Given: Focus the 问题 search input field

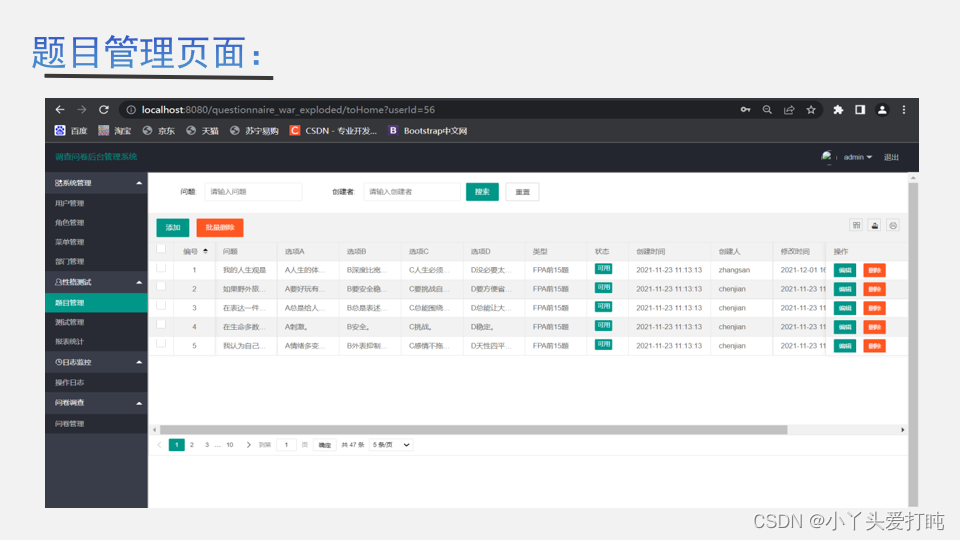Looking at the screenshot, I should point(253,192).
